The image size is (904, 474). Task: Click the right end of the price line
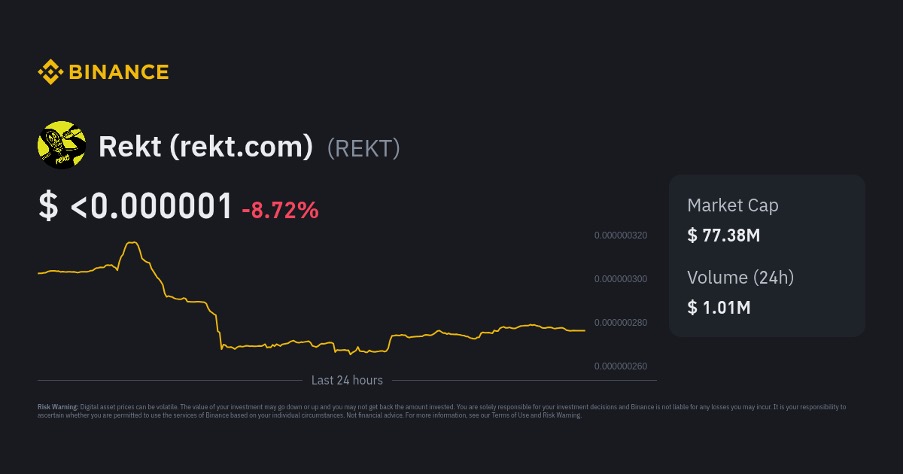point(584,331)
